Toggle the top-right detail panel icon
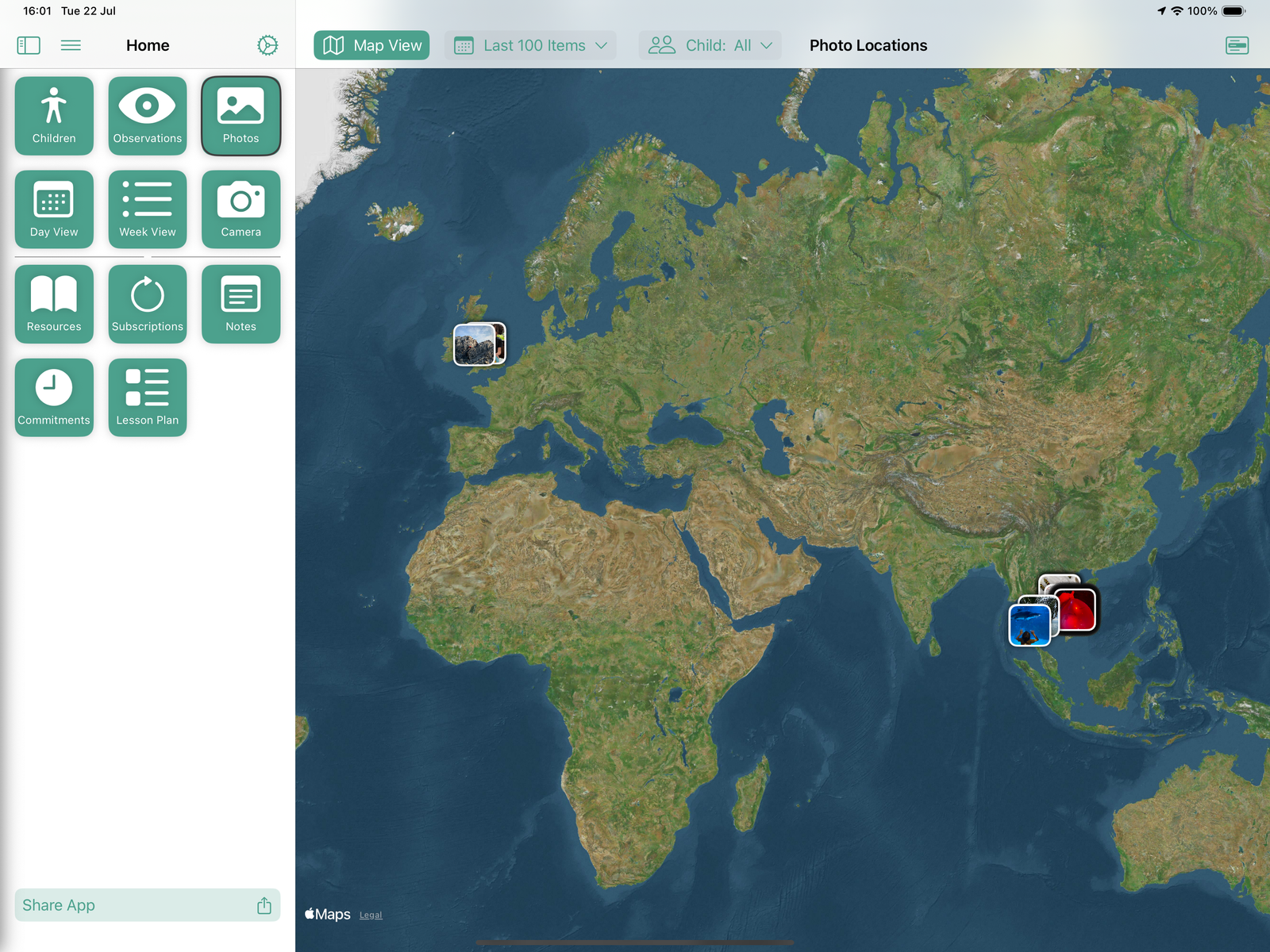This screenshot has height=952, width=1270. [1237, 45]
